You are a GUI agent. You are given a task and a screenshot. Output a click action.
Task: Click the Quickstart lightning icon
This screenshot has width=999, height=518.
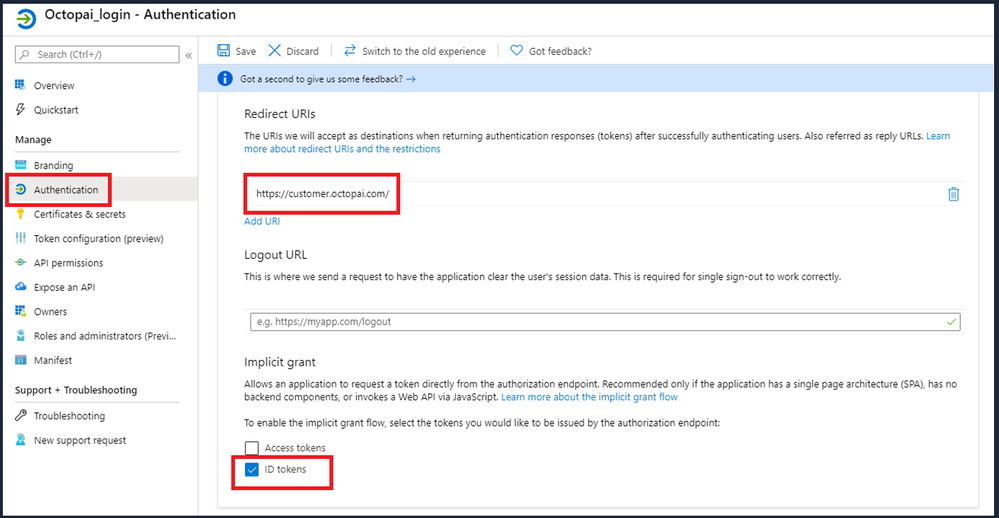(x=21, y=110)
